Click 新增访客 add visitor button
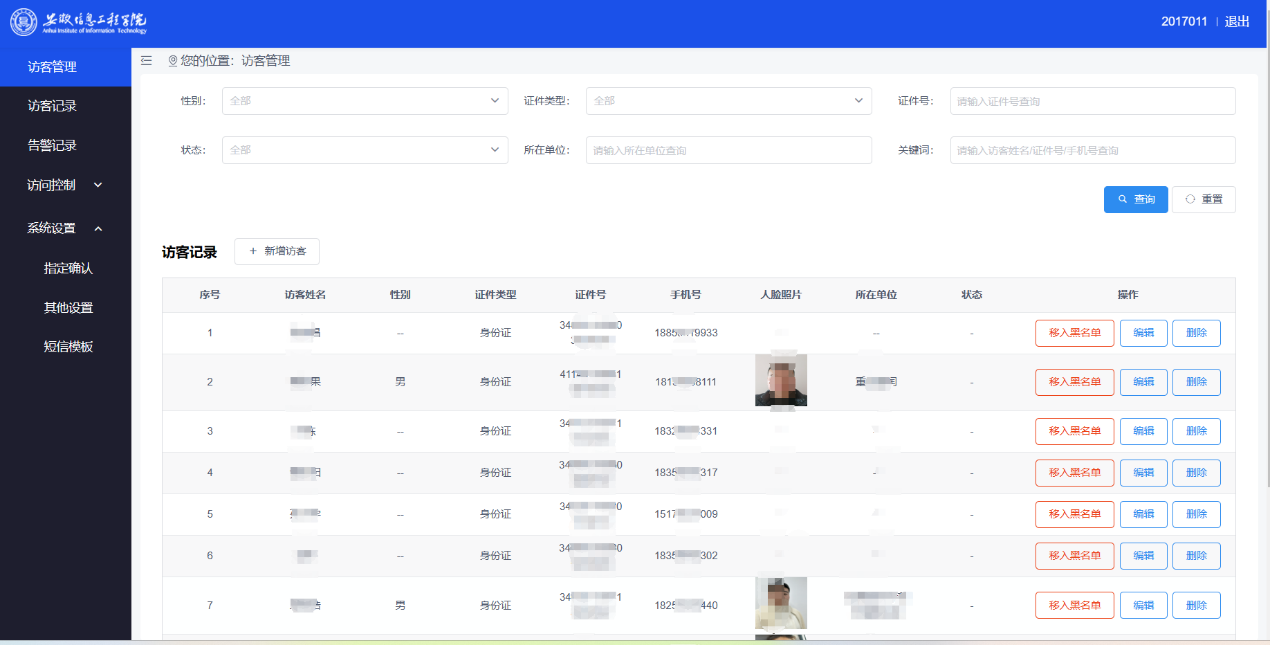 click(277, 251)
